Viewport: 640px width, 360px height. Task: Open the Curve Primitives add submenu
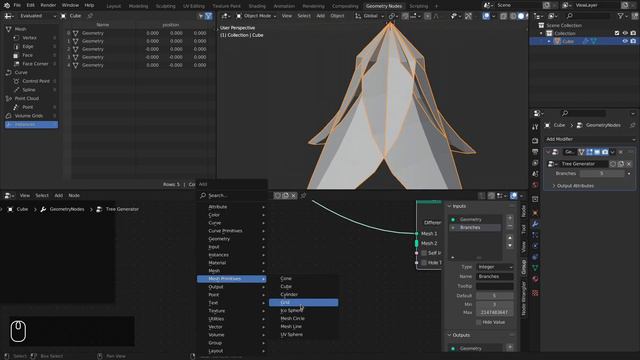(x=231, y=231)
